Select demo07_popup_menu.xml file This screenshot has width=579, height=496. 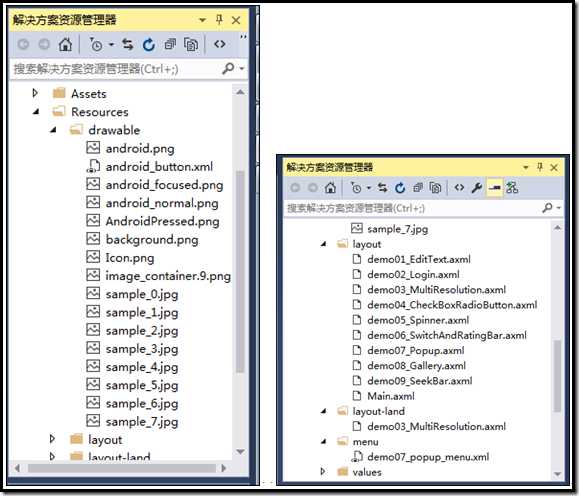[x=428, y=457]
